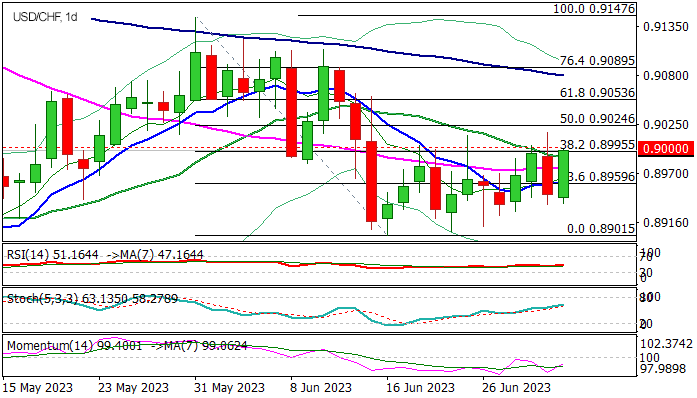Click the 0.89700 price axis value
Image resolution: width=697 pixels, height=398 pixels.
pos(666,173)
